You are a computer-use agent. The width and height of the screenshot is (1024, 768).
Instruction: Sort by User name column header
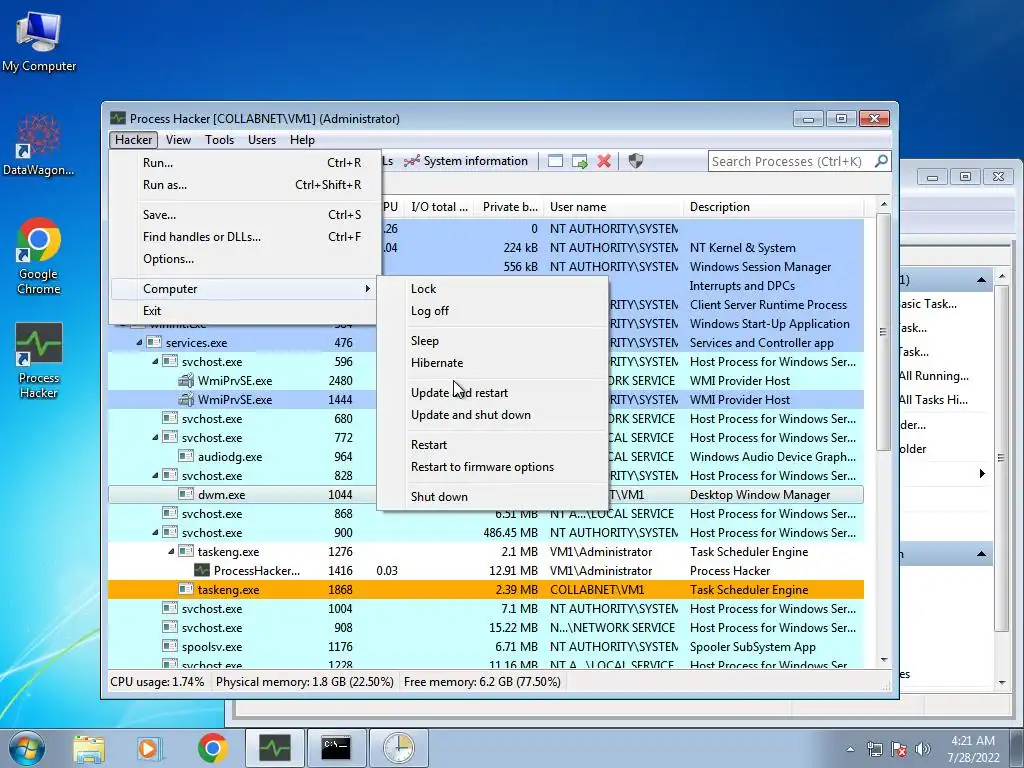(613, 207)
